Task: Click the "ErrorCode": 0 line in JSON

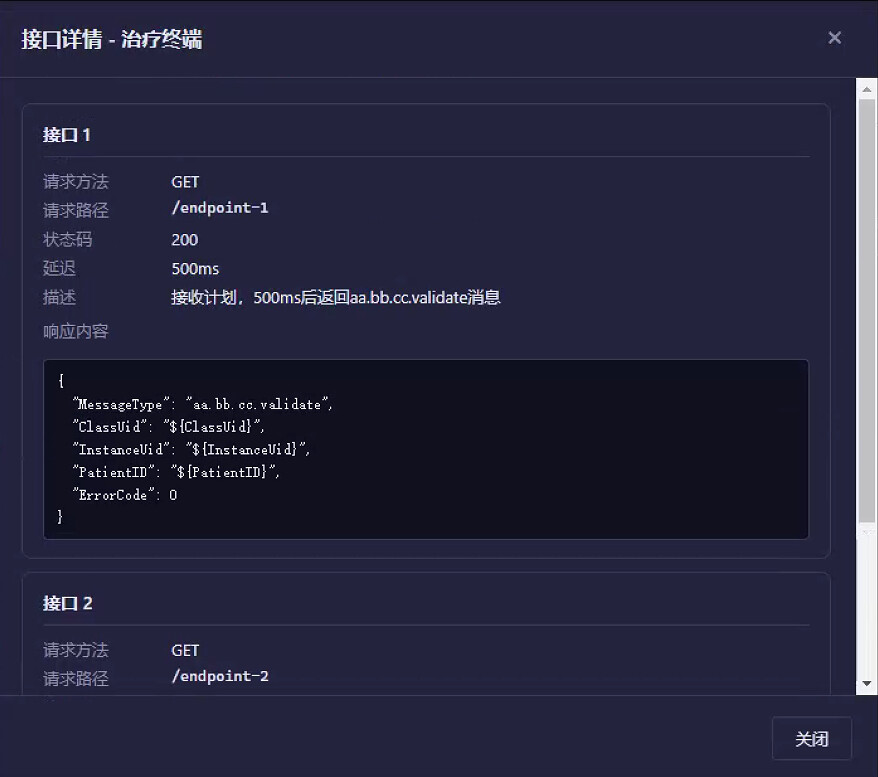Action: pos(125,495)
